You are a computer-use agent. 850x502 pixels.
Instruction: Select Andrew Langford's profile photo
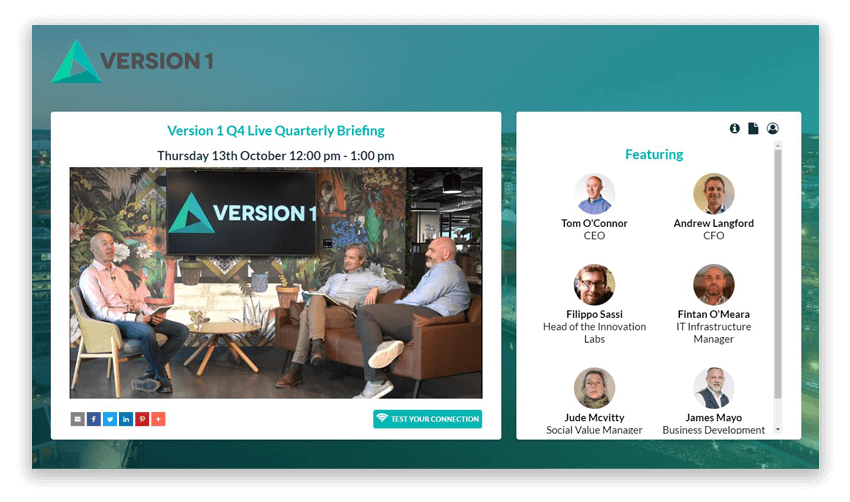click(713, 194)
